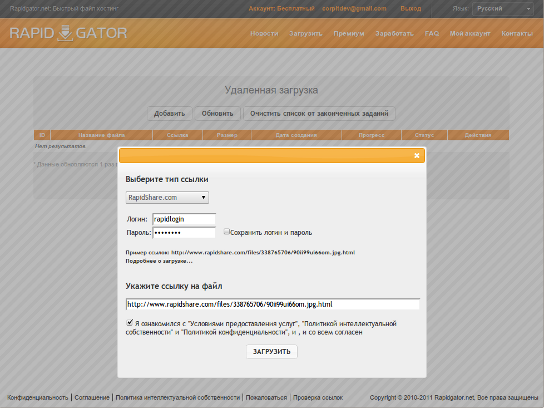Click the Обновить button
The height and width of the screenshot is (408, 544).
(218, 113)
